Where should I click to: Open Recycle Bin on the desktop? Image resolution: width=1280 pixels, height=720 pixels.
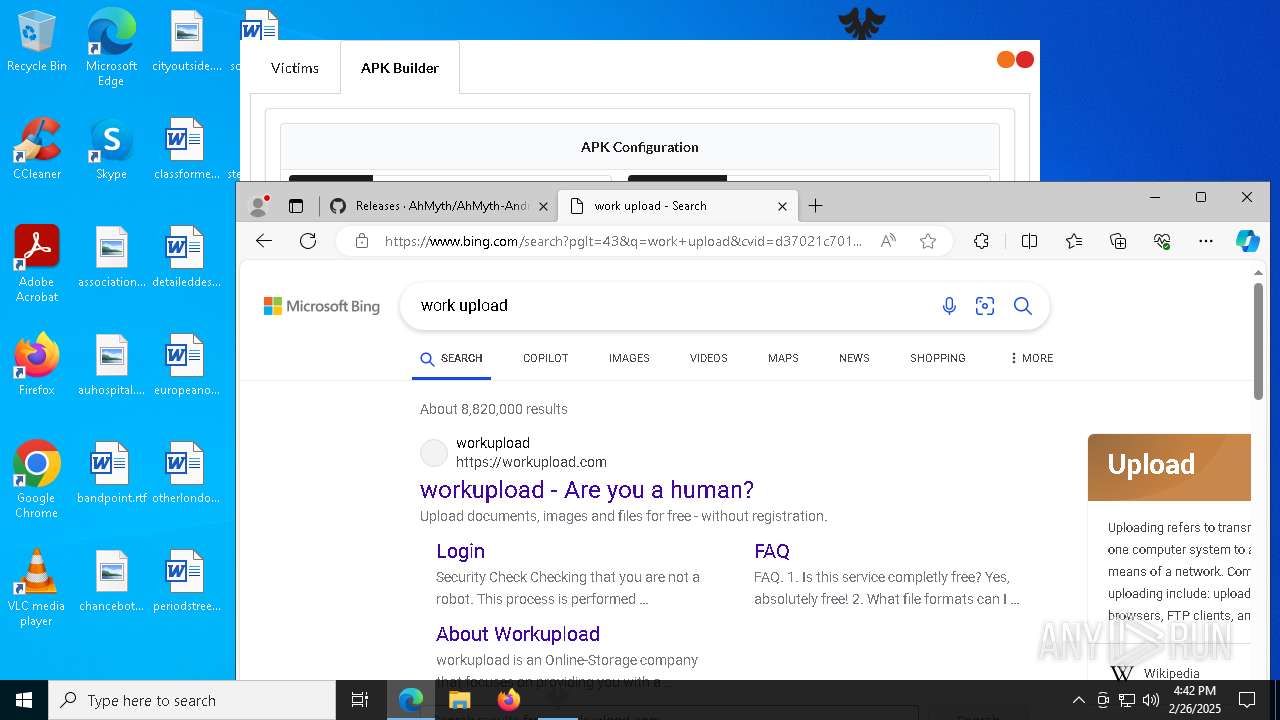[x=37, y=41]
